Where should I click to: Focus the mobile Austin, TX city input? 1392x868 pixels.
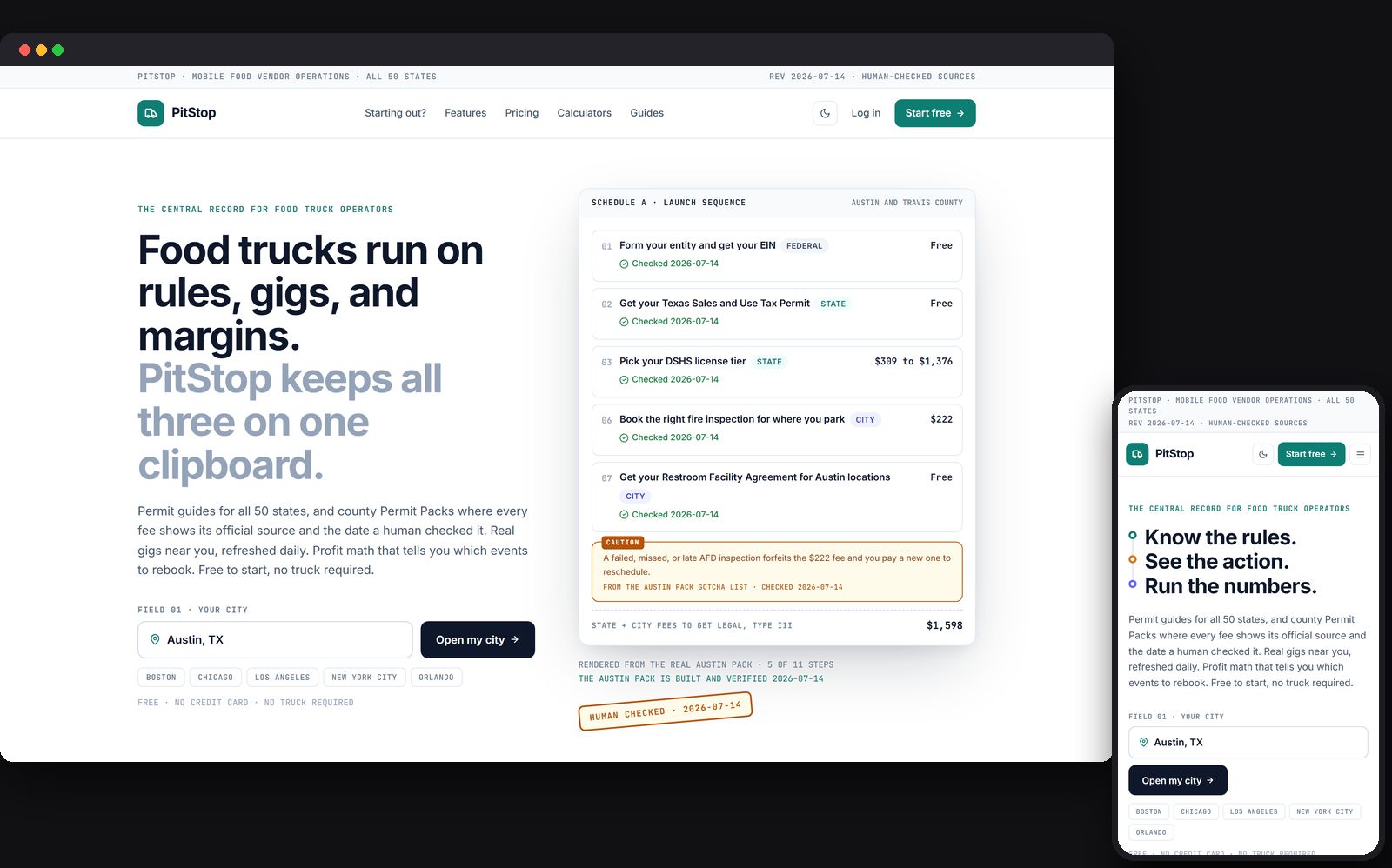coord(1248,742)
